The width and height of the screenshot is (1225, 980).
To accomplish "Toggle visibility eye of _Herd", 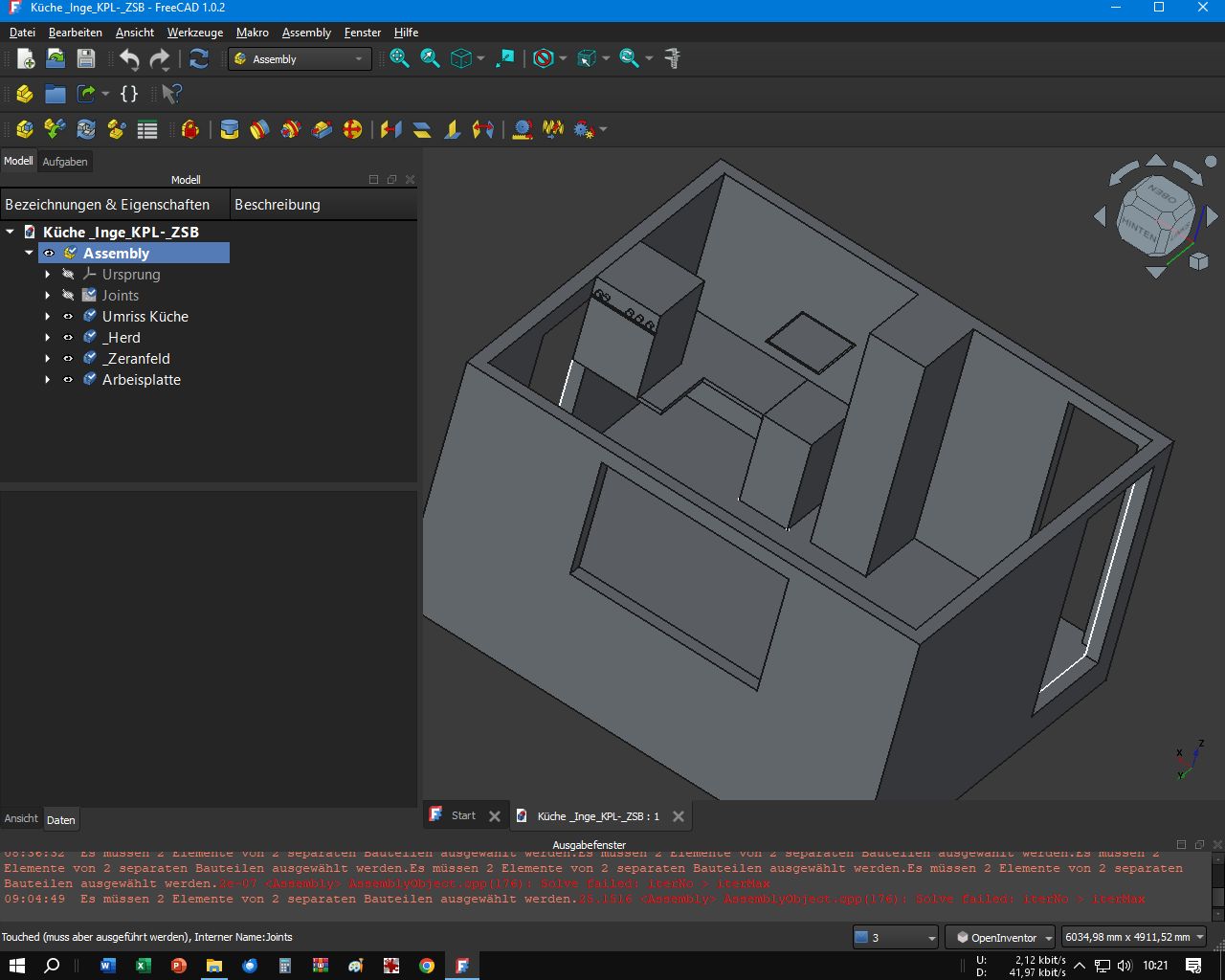I will 68,338.
